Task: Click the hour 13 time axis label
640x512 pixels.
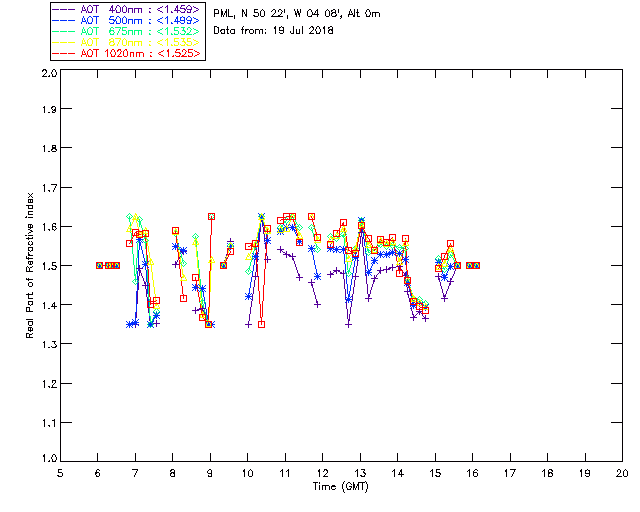Action: tap(360, 473)
